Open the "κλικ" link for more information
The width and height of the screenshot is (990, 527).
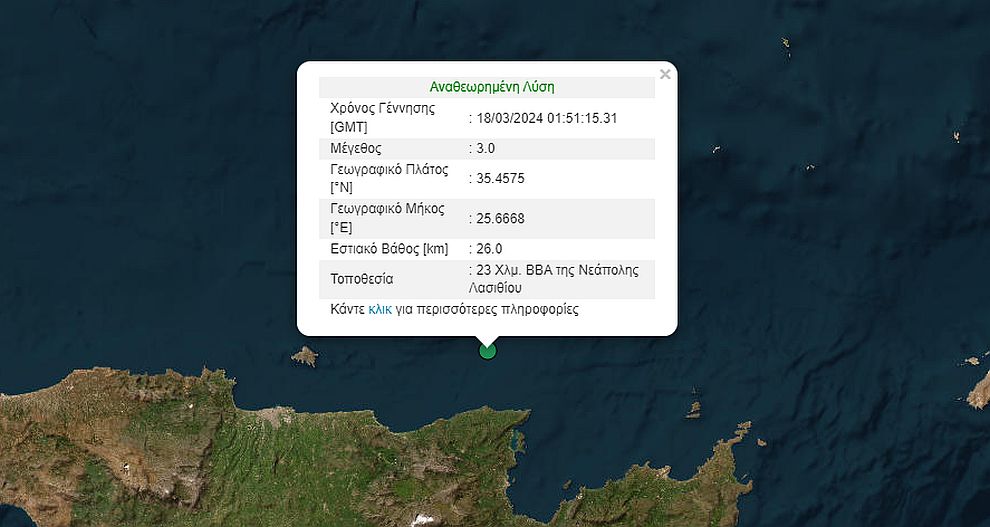(x=380, y=310)
